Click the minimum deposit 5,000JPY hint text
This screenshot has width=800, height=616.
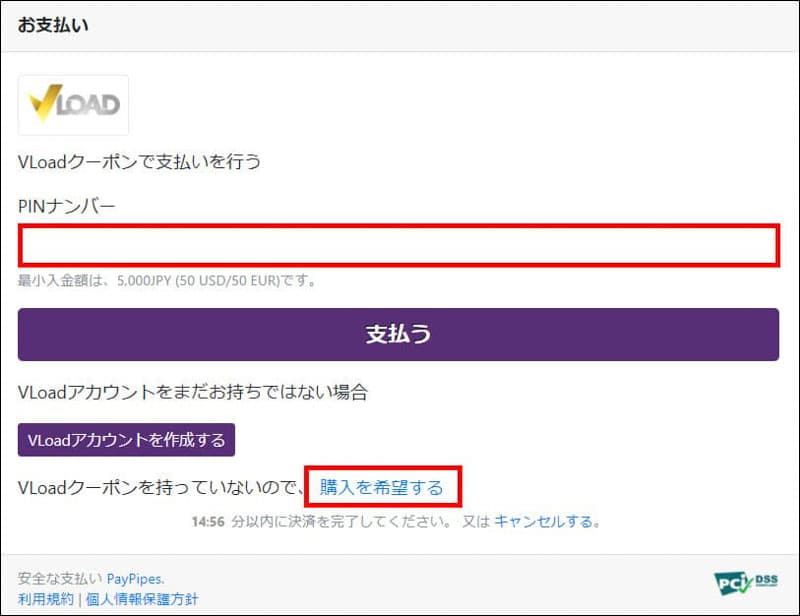pyautogui.click(x=167, y=281)
